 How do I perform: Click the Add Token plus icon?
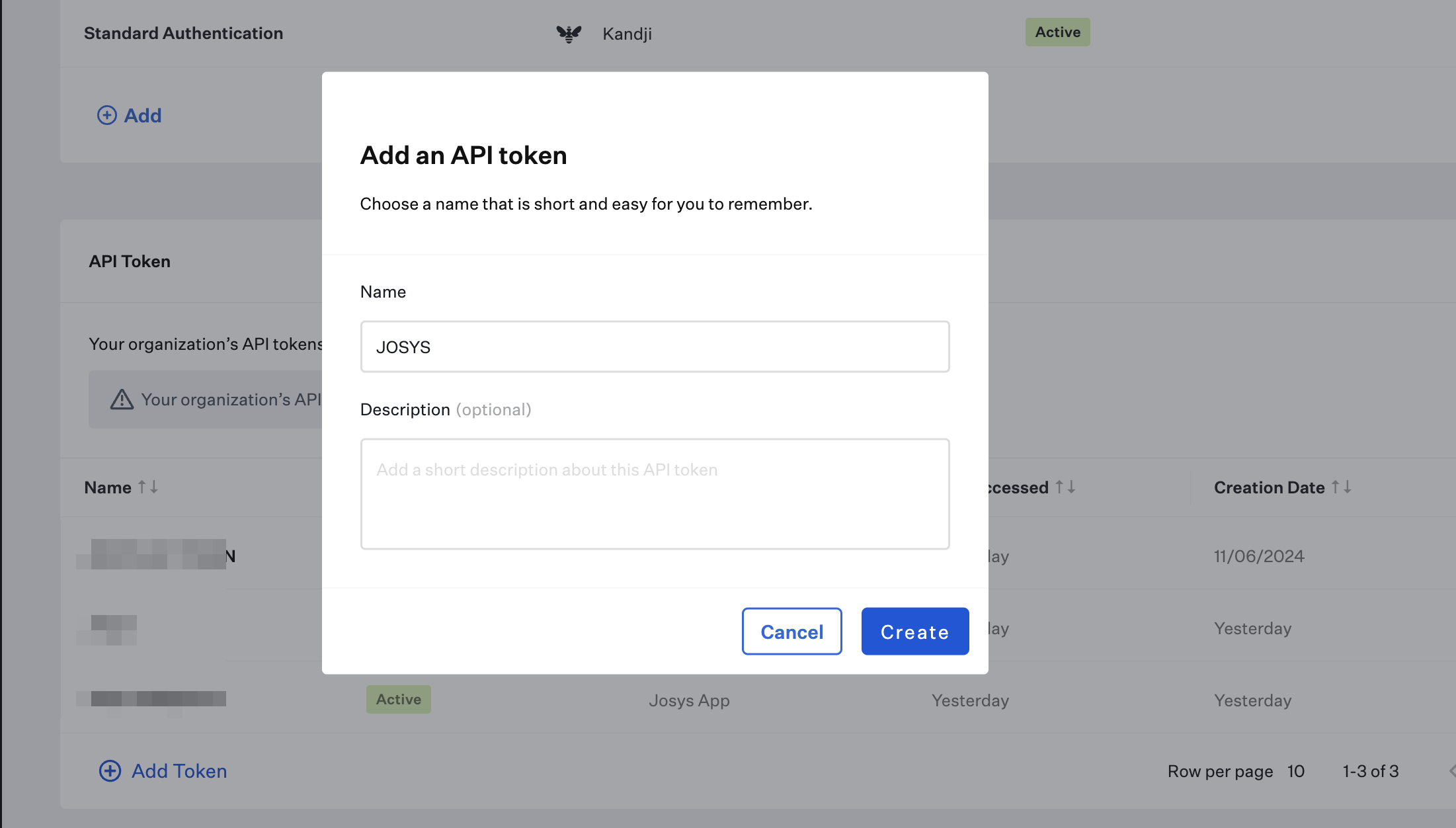point(110,770)
